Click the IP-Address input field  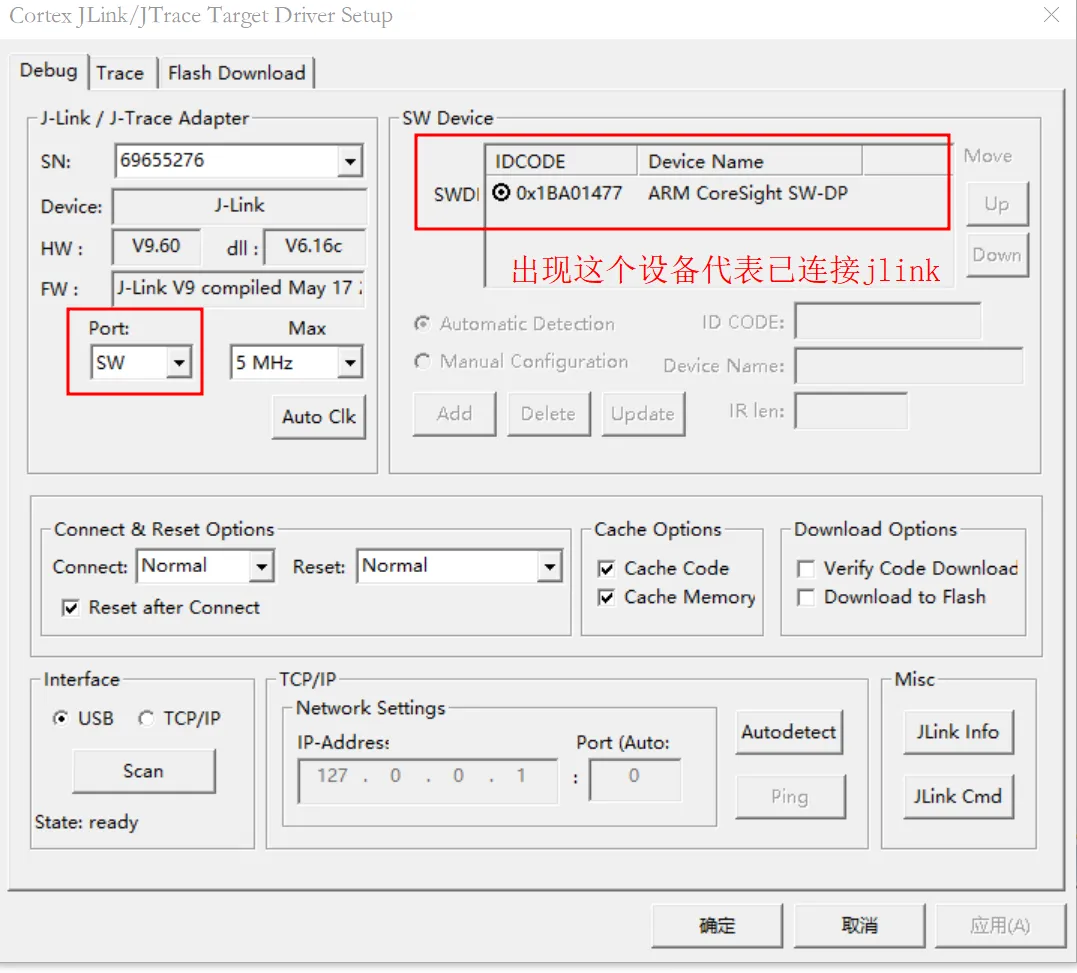click(428, 780)
